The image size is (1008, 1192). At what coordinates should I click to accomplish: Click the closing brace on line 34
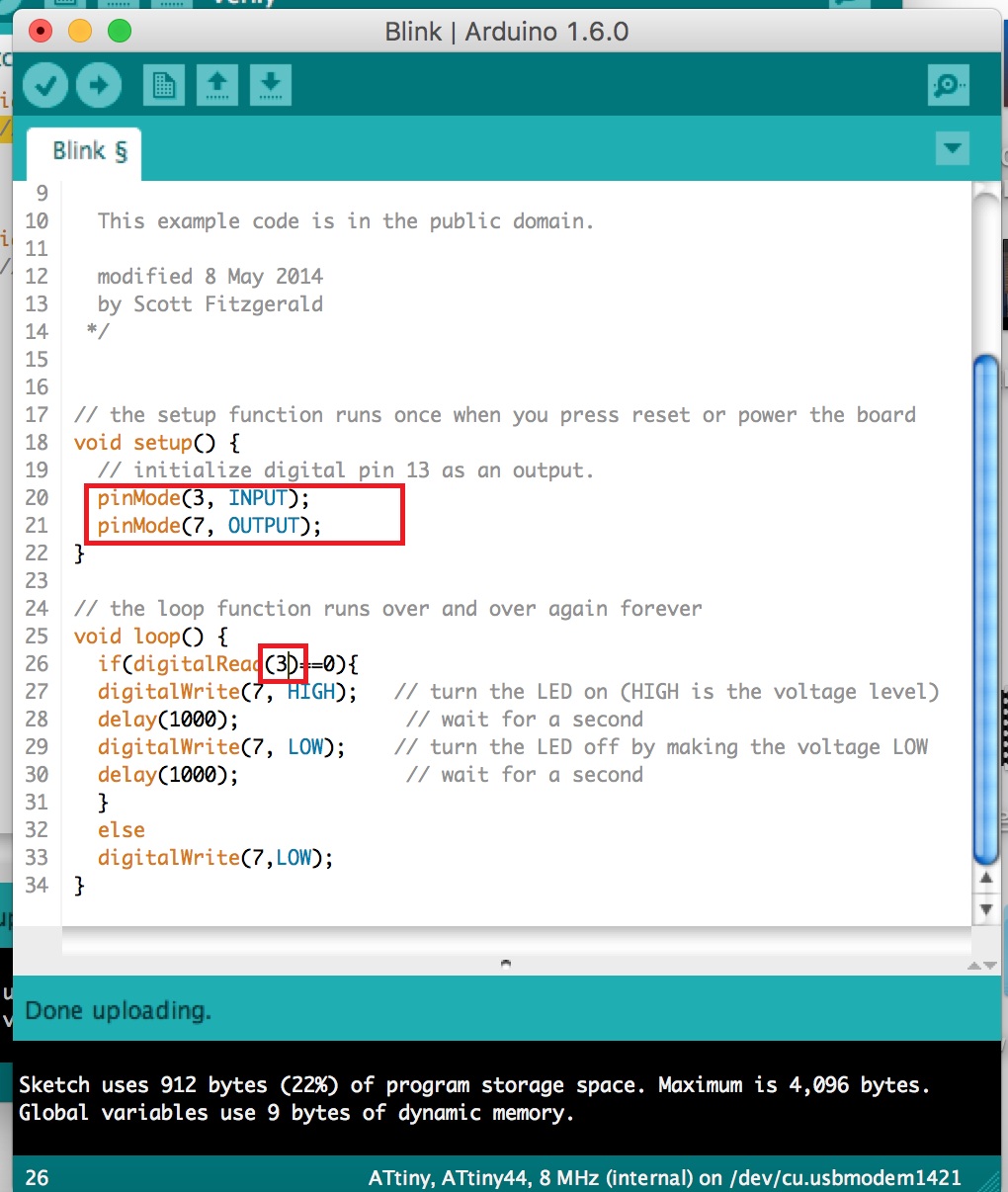[79, 886]
